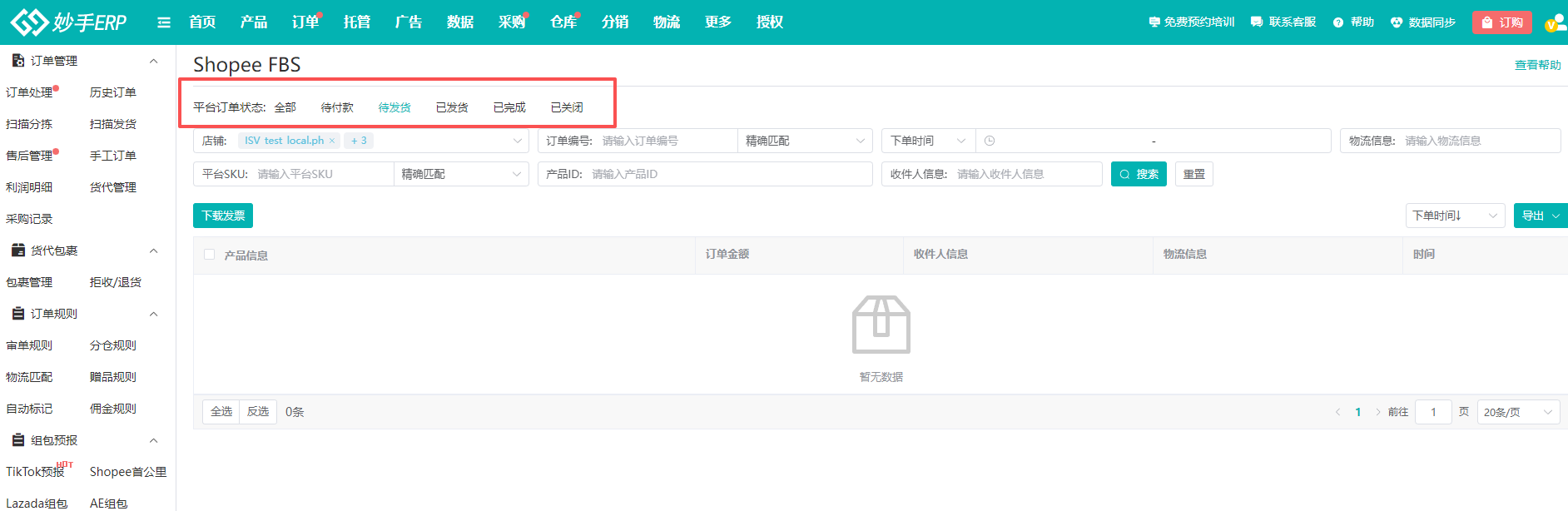The height and width of the screenshot is (511, 1568).
Task: Go to next page arrow
Action: pos(1378,412)
